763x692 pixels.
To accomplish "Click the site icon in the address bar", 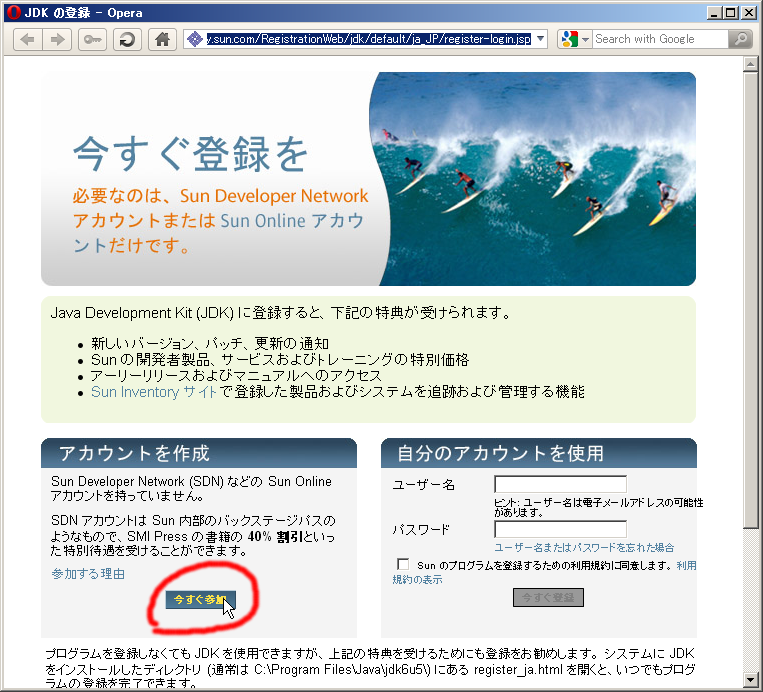I will click(195, 39).
